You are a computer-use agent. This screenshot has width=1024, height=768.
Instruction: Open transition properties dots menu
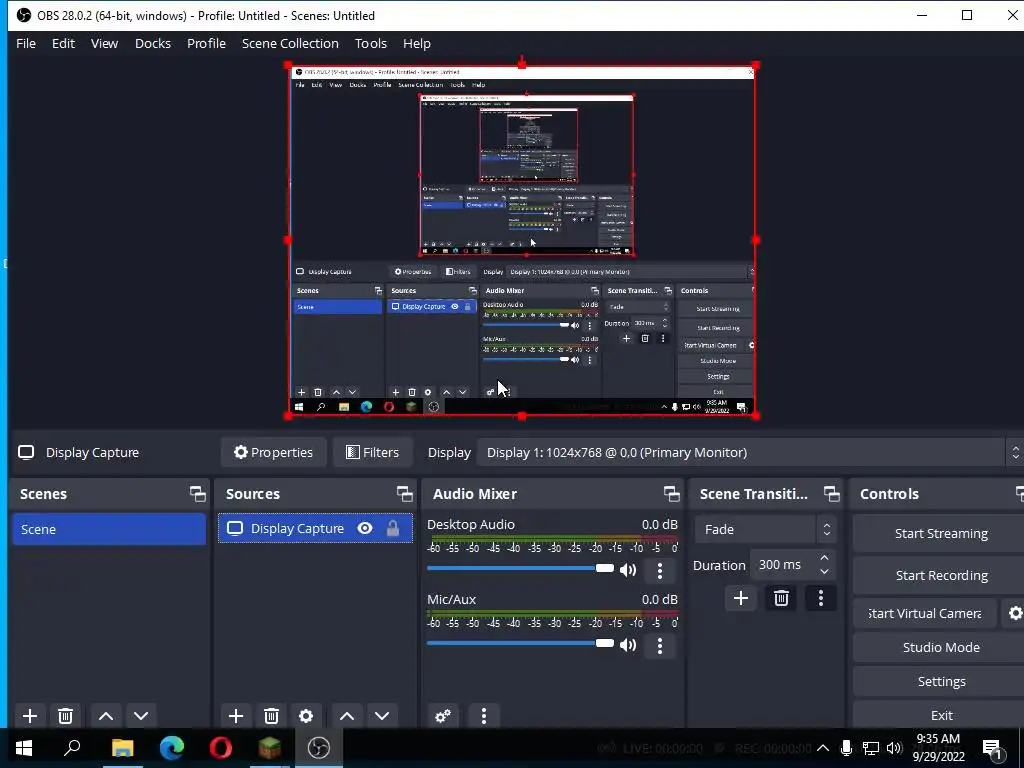point(821,598)
